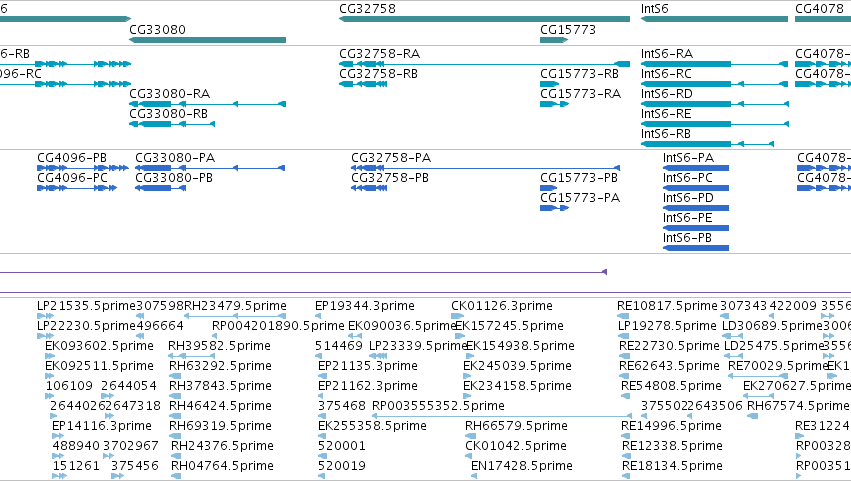
Task: Select the CG33080-RB transcript
Action: [172, 124]
